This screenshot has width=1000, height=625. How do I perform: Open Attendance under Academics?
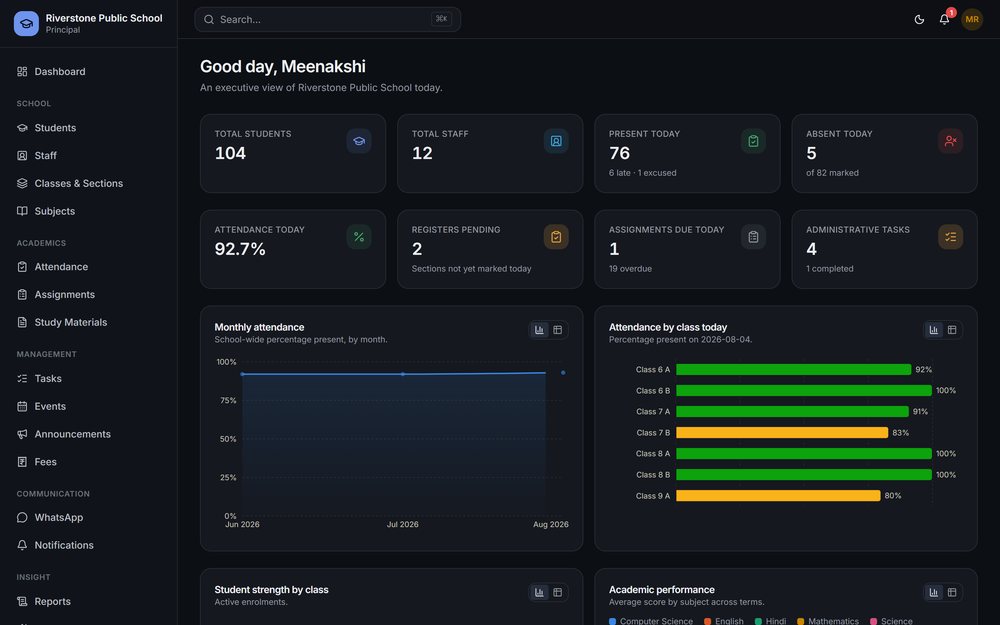[89, 267]
